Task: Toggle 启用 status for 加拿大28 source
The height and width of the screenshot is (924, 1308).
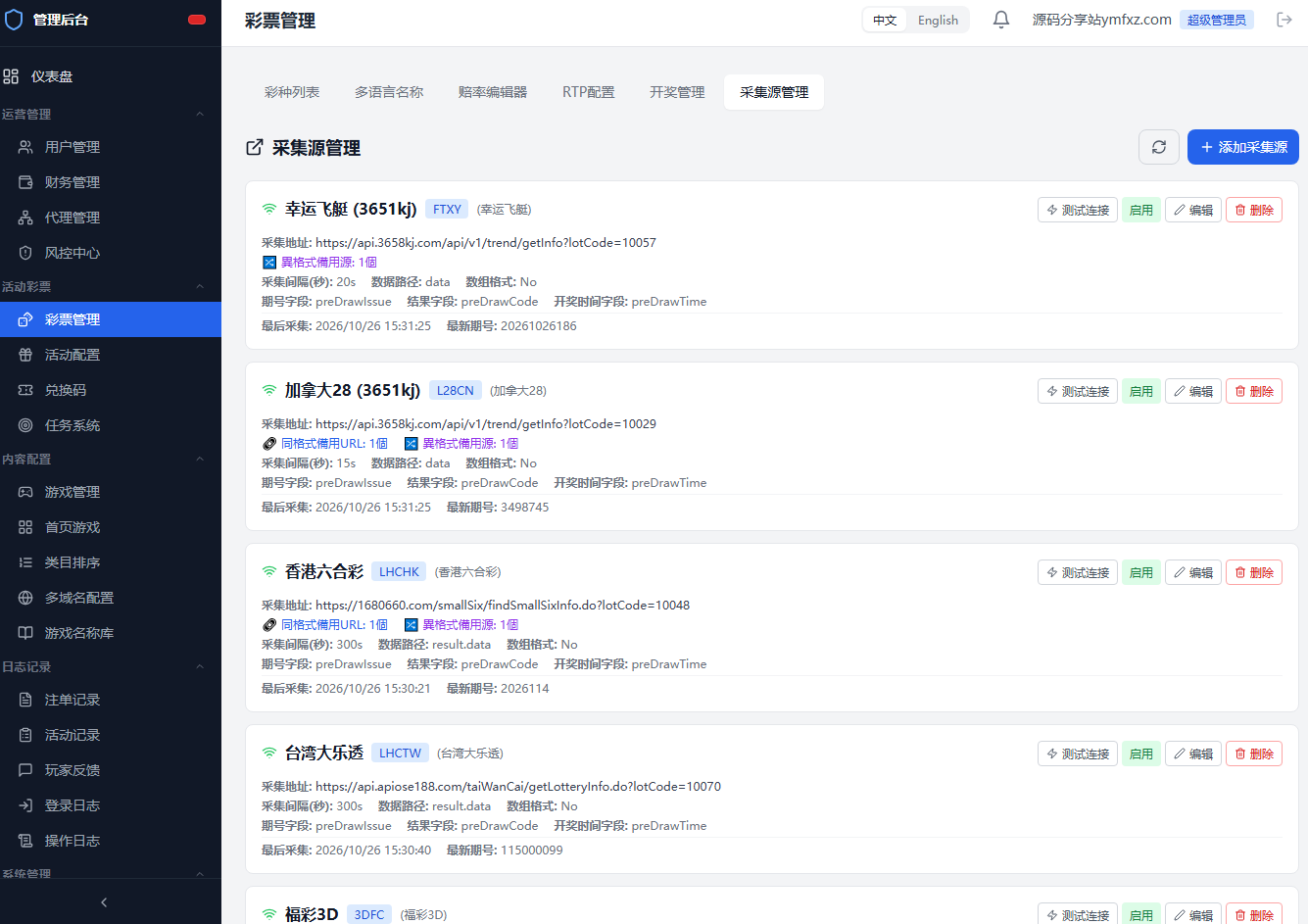Action: [x=1141, y=391]
